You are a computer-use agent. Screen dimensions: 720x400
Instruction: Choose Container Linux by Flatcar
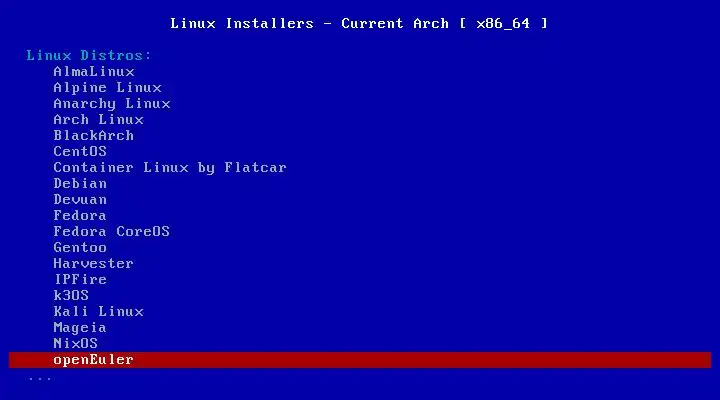pyautogui.click(x=170, y=168)
